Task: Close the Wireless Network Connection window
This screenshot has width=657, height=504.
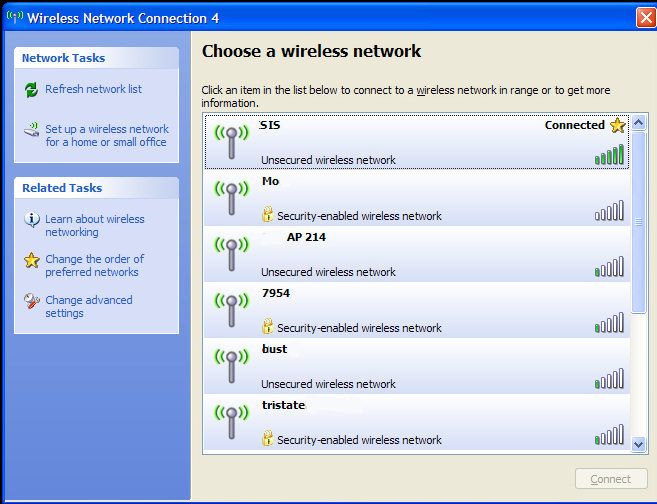Action: point(646,18)
